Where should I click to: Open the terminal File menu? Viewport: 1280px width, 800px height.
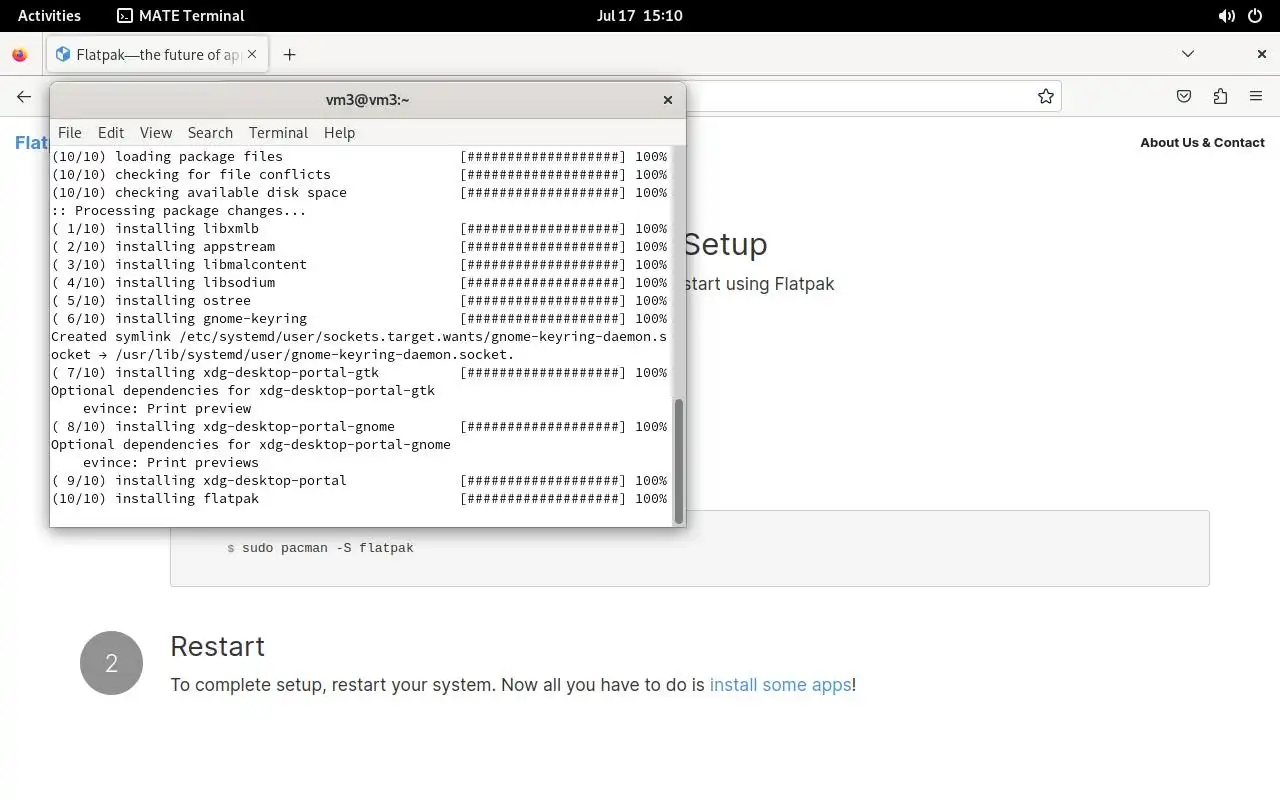[70, 132]
